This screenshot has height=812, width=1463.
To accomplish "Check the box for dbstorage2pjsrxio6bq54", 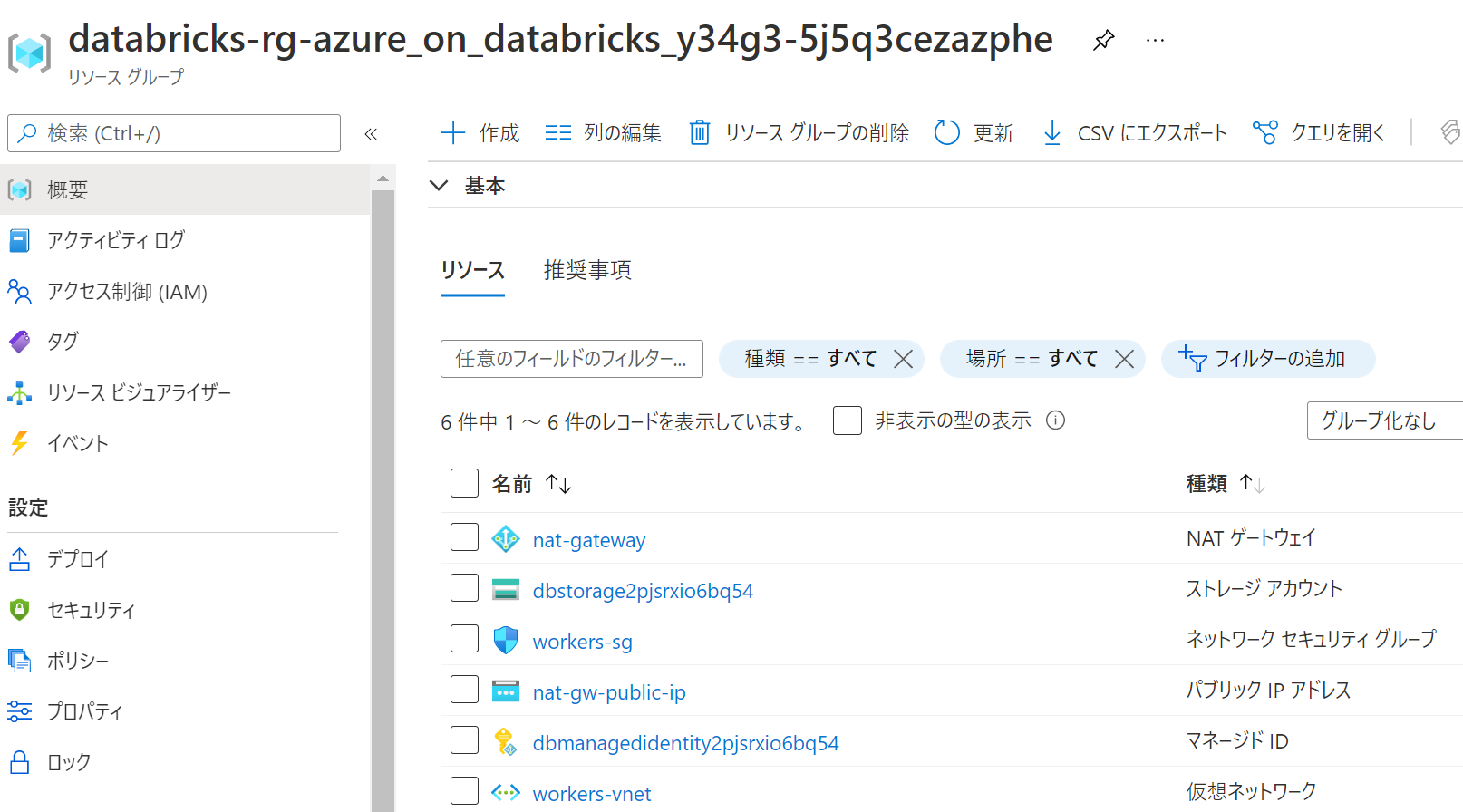I will [464, 587].
